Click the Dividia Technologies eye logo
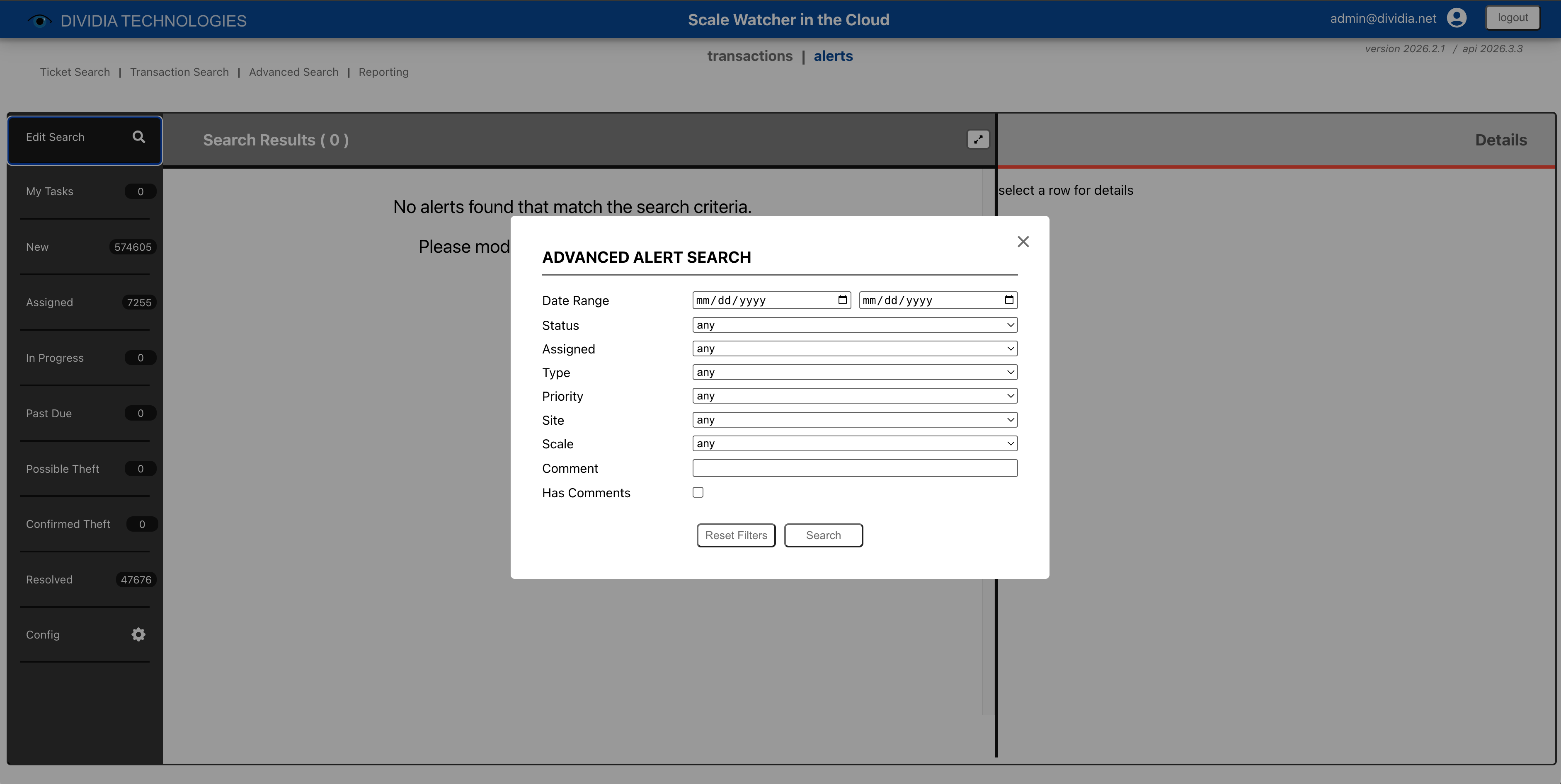 pyautogui.click(x=40, y=20)
